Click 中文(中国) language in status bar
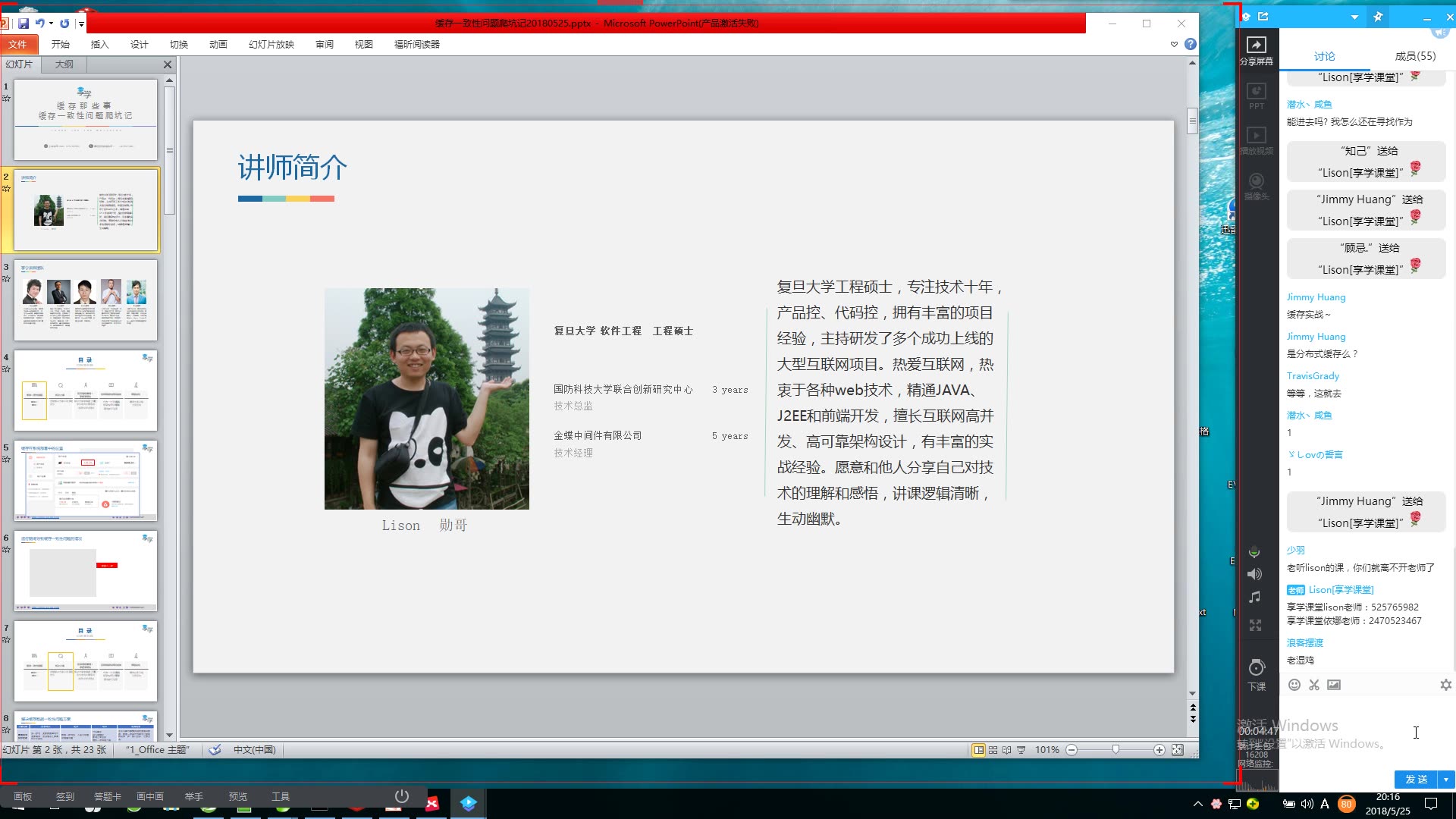Screen dimensions: 1456x819 [x=254, y=749]
